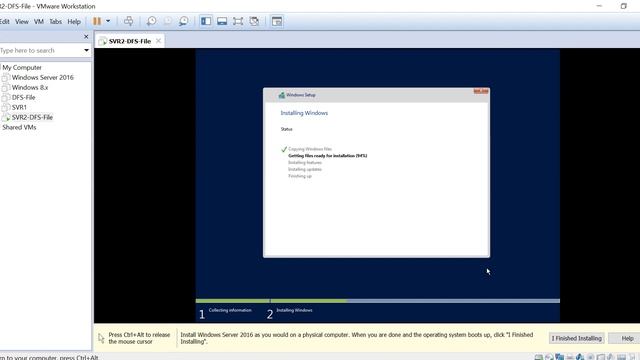The height and width of the screenshot is (360, 640).
Task: Open the power options dropdown arrow beside the pause icon
Action: [x=108, y=21]
